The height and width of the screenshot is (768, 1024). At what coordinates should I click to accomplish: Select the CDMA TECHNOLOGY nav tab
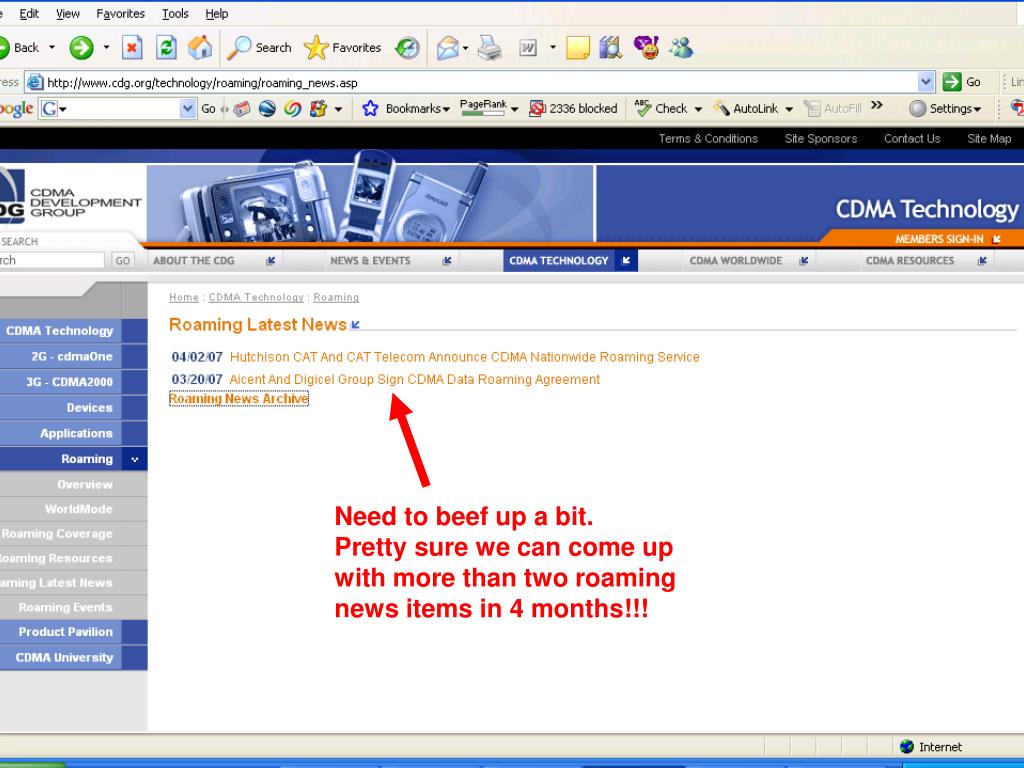(x=570, y=261)
